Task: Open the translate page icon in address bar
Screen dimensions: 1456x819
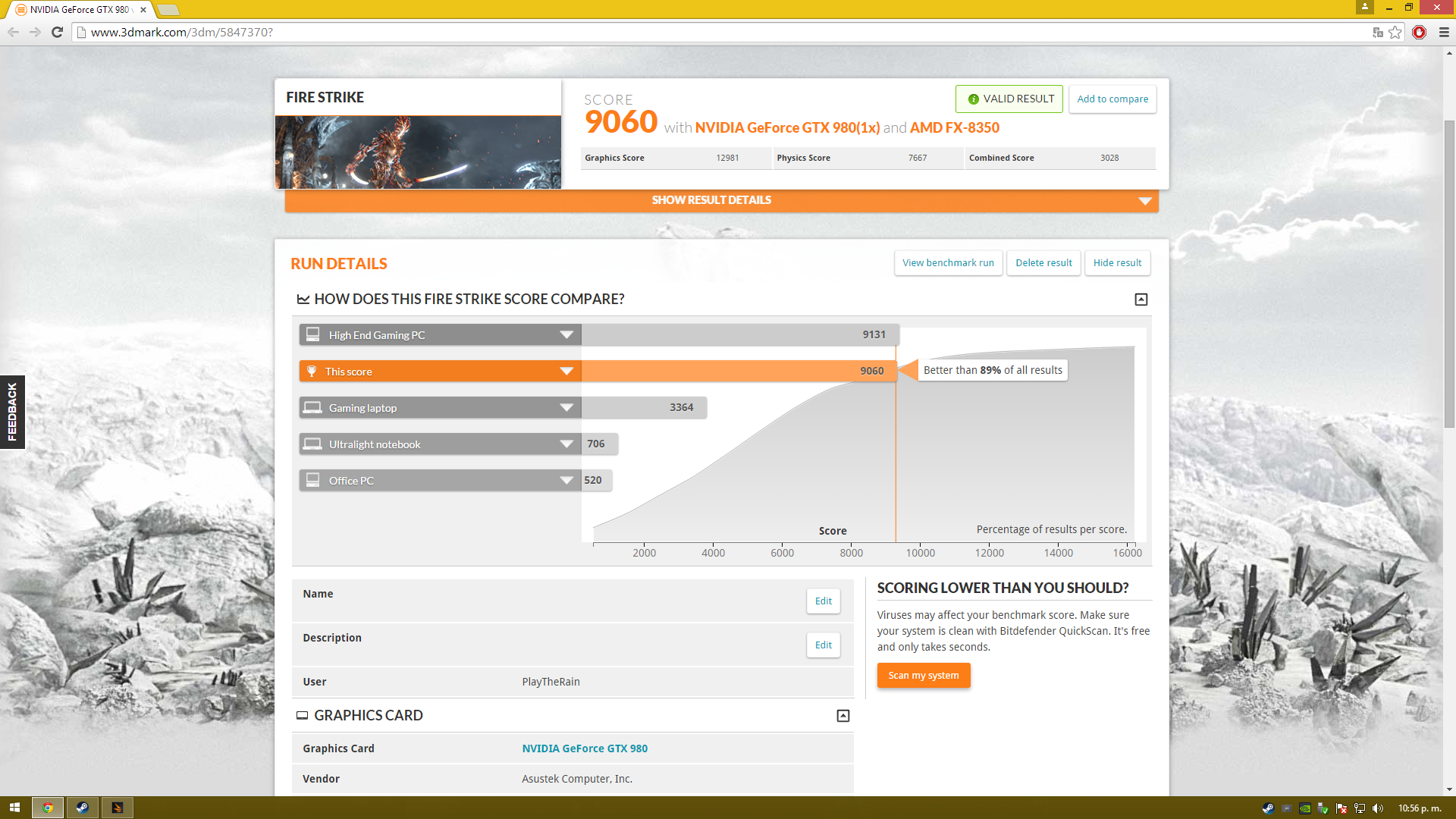Action: click(x=1378, y=32)
